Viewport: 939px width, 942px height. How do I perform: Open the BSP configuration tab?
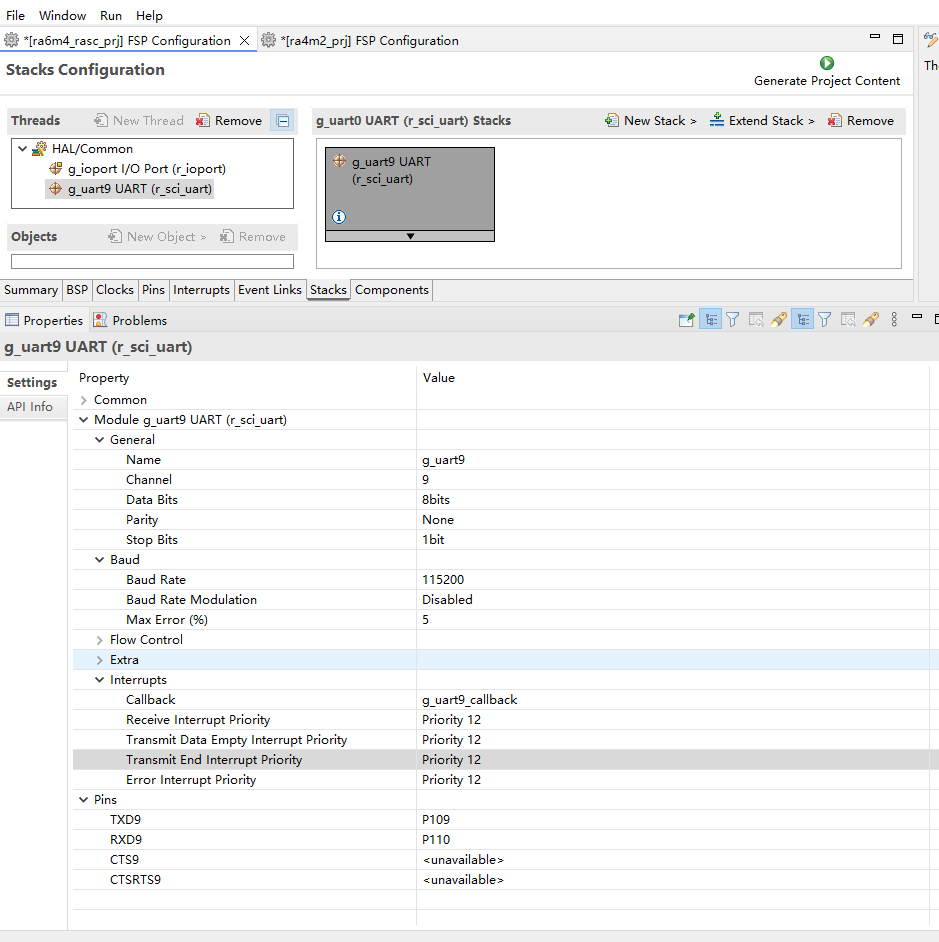(77, 290)
